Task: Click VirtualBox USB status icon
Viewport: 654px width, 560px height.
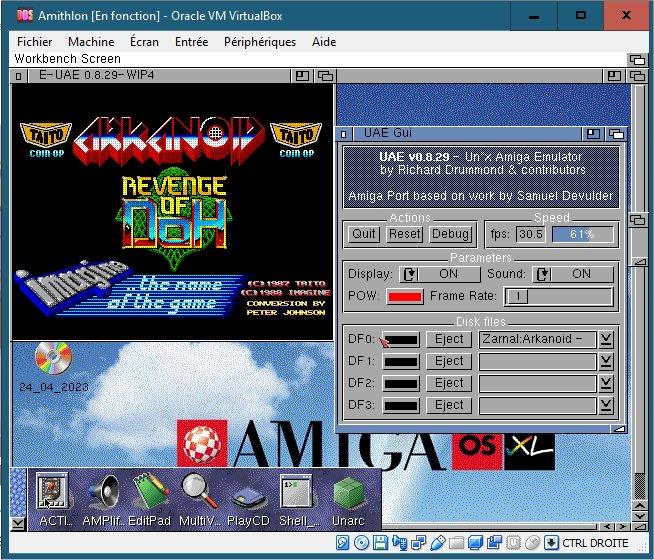Action: [x=437, y=543]
